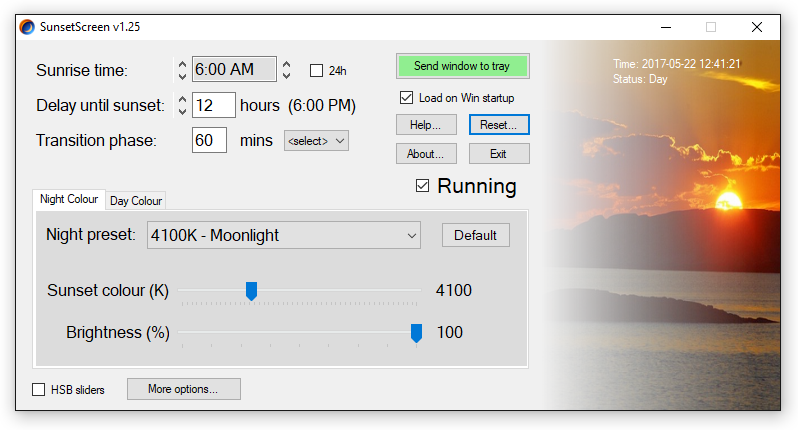798x430 pixels.
Task: Uncheck Load on Win startup
Action: click(406, 98)
